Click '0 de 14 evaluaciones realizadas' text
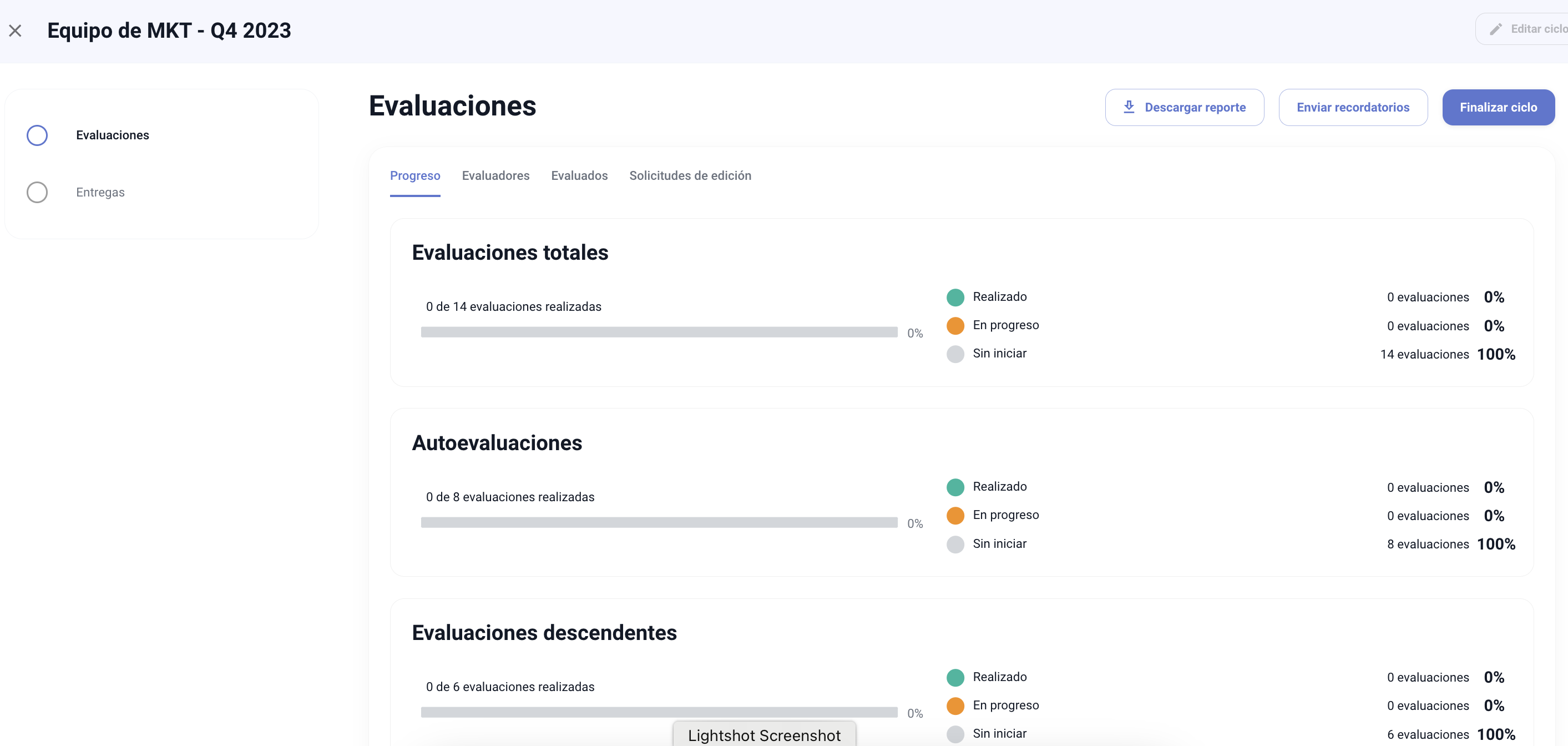This screenshot has height=746, width=1568. pyautogui.click(x=513, y=307)
